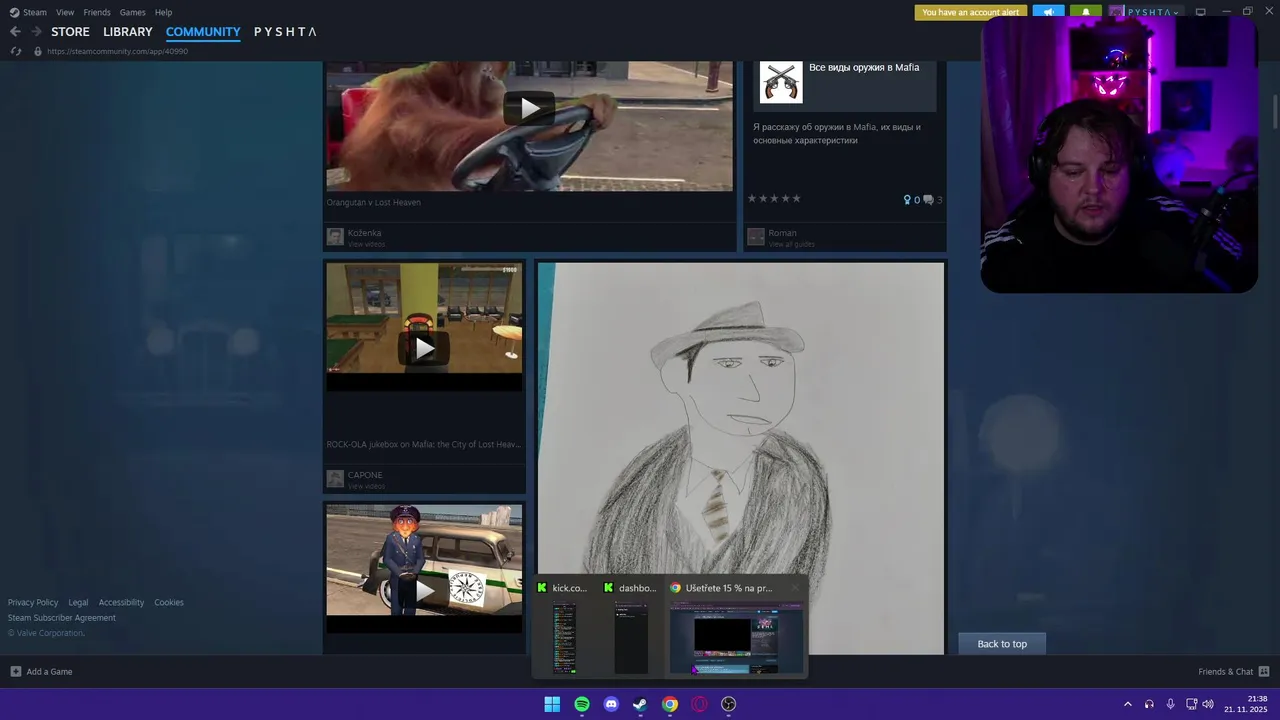The height and width of the screenshot is (720, 1280).
Task: Open the clock and date 21:38
Action: 1246,704
